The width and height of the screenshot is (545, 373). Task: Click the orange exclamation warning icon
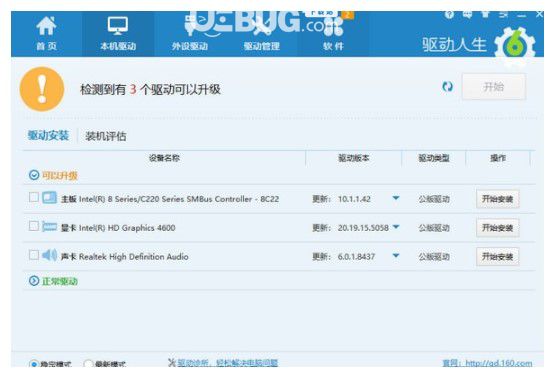(42, 89)
